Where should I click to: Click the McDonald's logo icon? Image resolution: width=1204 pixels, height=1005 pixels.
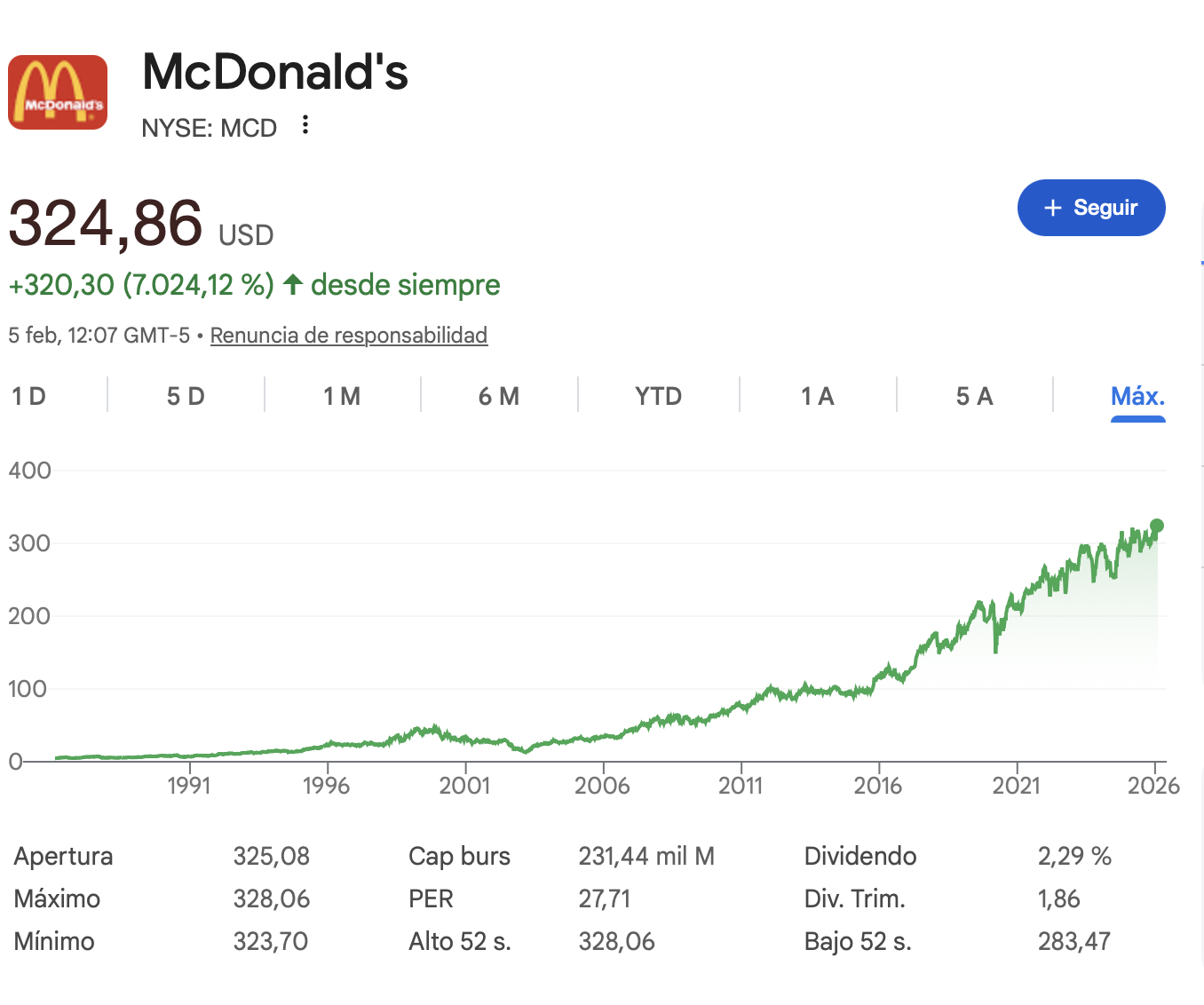tap(58, 92)
